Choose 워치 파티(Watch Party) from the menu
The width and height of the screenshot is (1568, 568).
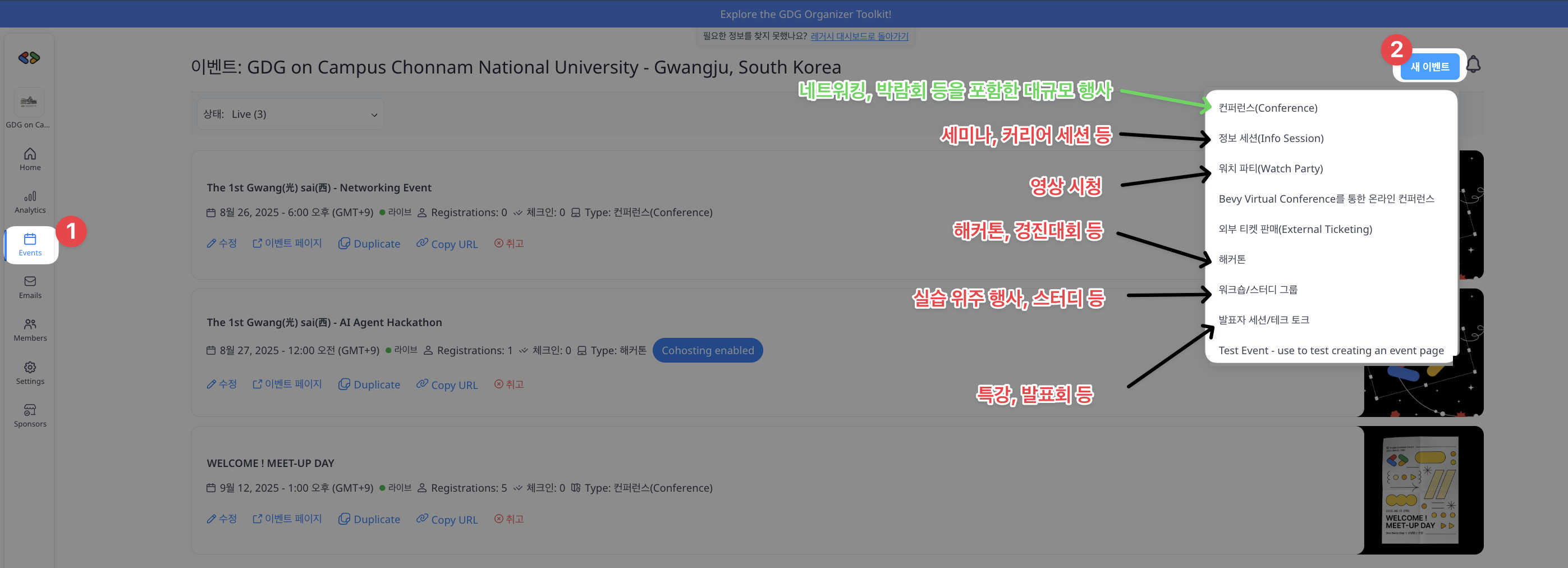(x=1271, y=168)
